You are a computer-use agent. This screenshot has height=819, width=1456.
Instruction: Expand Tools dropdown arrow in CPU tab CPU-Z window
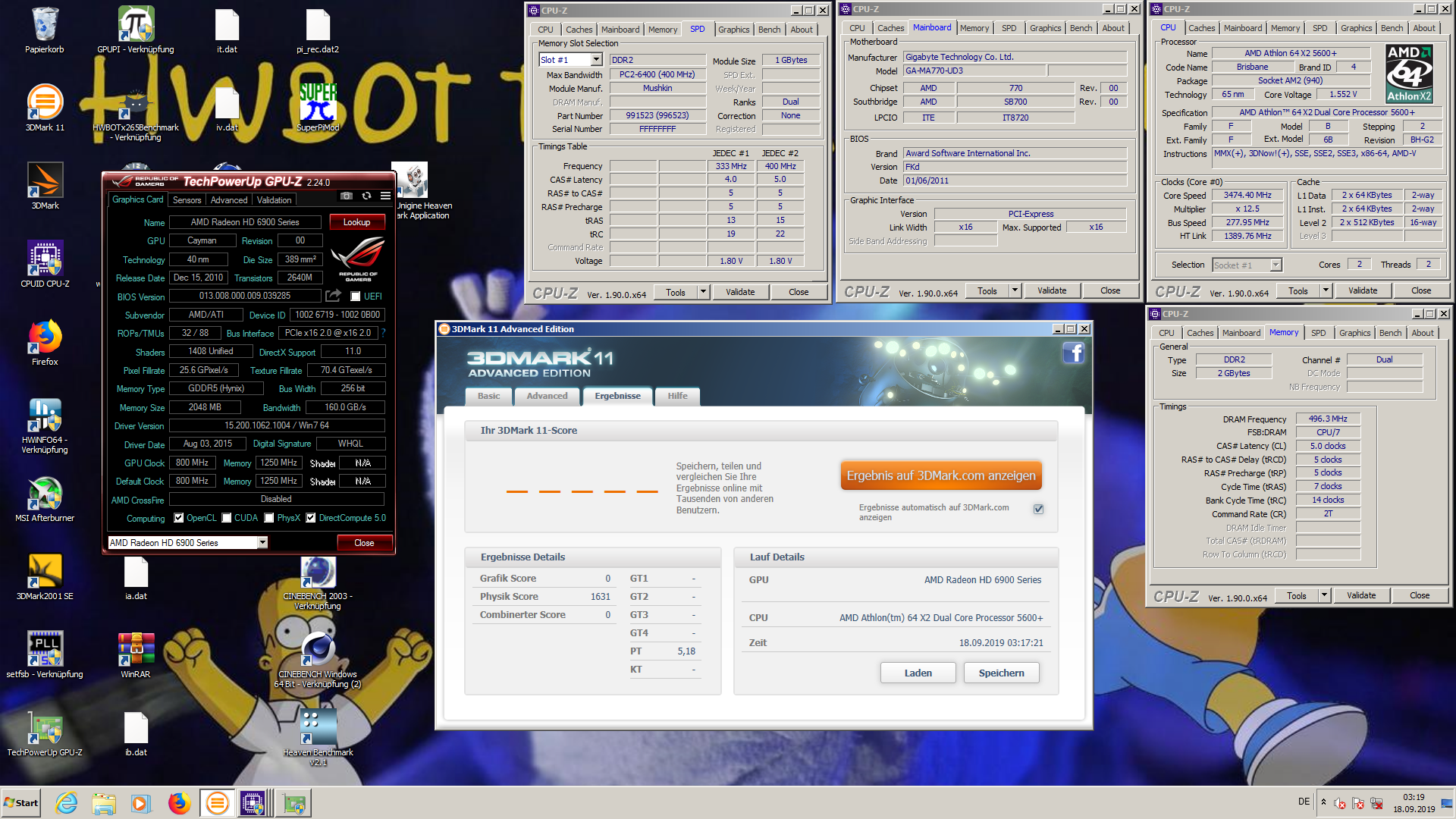[1326, 290]
